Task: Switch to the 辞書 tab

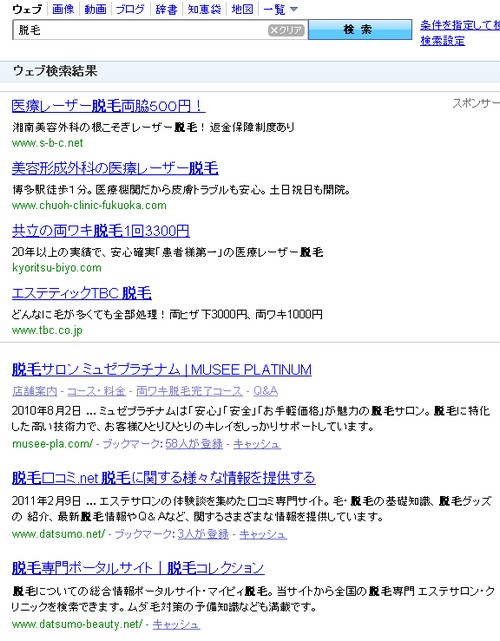Action: click(166, 9)
